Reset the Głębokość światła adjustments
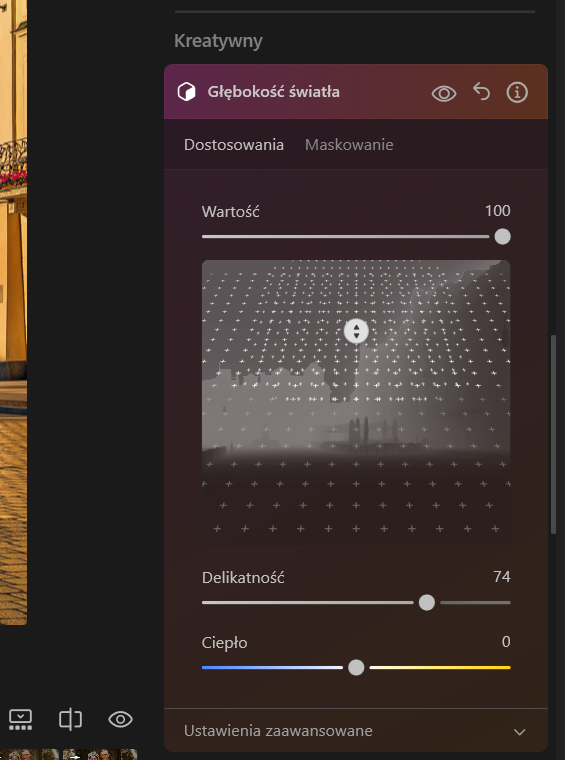This screenshot has width=565, height=760. pyautogui.click(x=481, y=92)
